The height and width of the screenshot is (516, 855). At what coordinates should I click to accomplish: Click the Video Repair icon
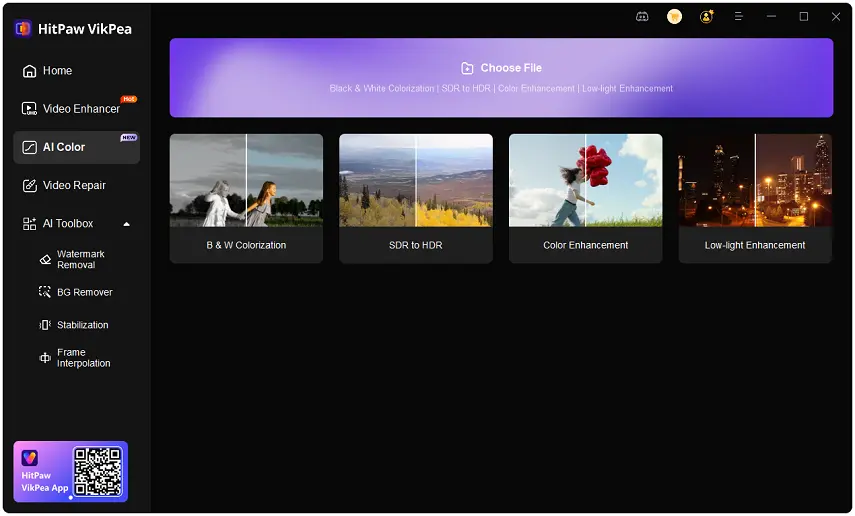(29, 185)
